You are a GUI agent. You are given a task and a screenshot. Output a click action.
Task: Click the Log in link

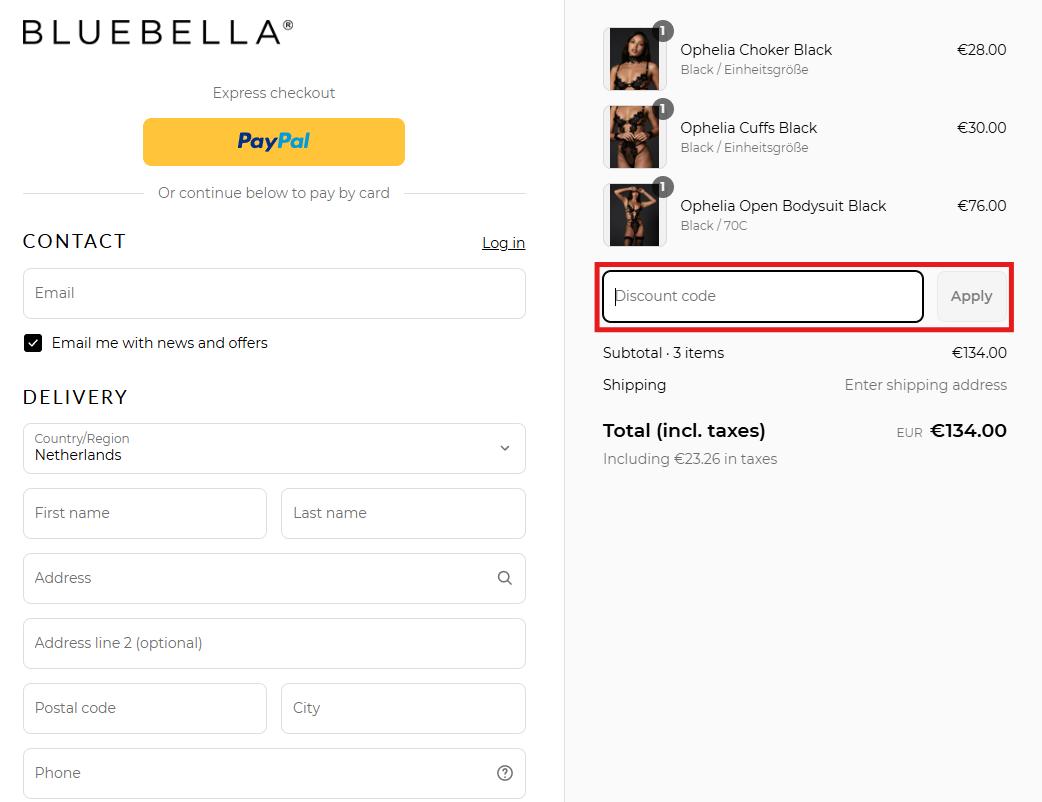[x=503, y=243]
